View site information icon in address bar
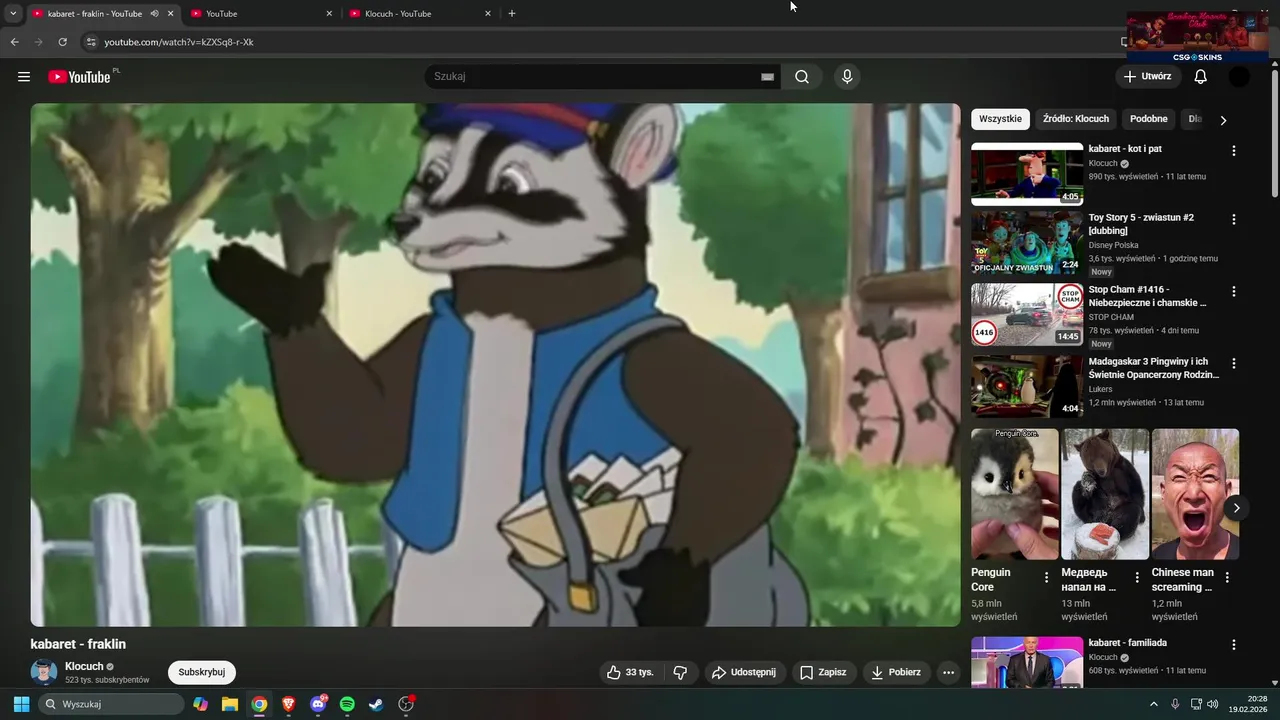Image resolution: width=1280 pixels, height=720 pixels. coord(91,42)
